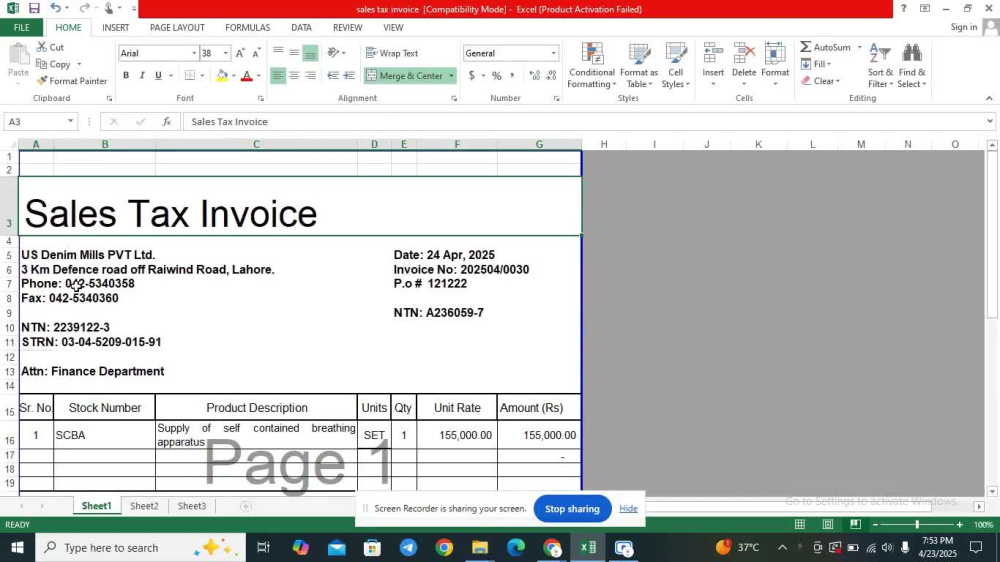The width and height of the screenshot is (1000, 562).
Task: Open Google Chrome from the taskbar
Action: (x=445, y=547)
